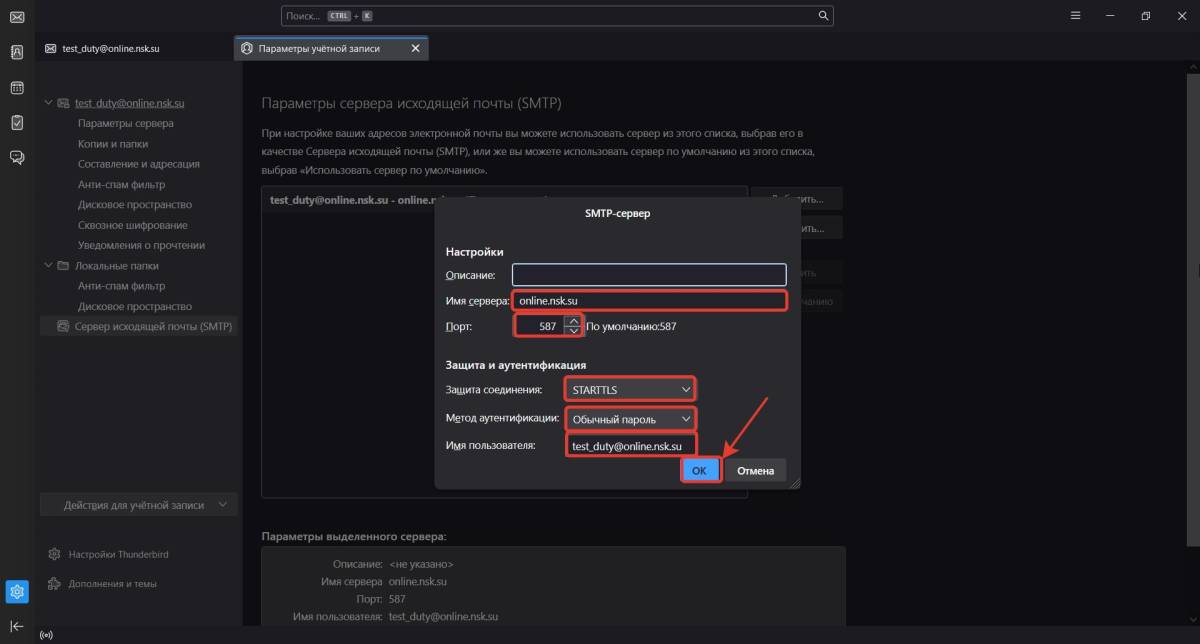Image resolution: width=1200 pixels, height=644 pixels.
Task: Collapse the Локальные папки tree node
Action: [48, 266]
